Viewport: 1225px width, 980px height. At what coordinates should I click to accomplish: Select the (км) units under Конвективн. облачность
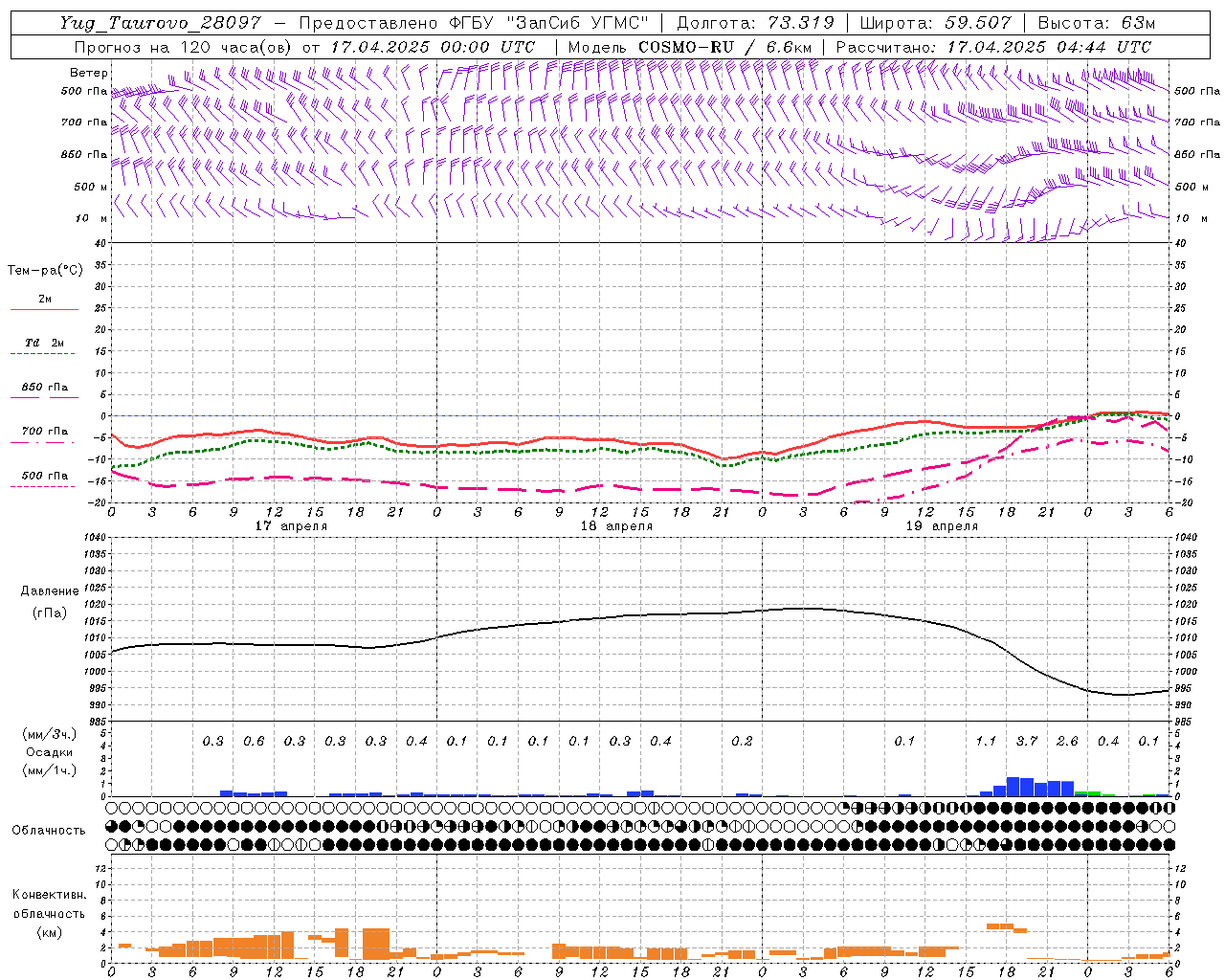click(49, 932)
